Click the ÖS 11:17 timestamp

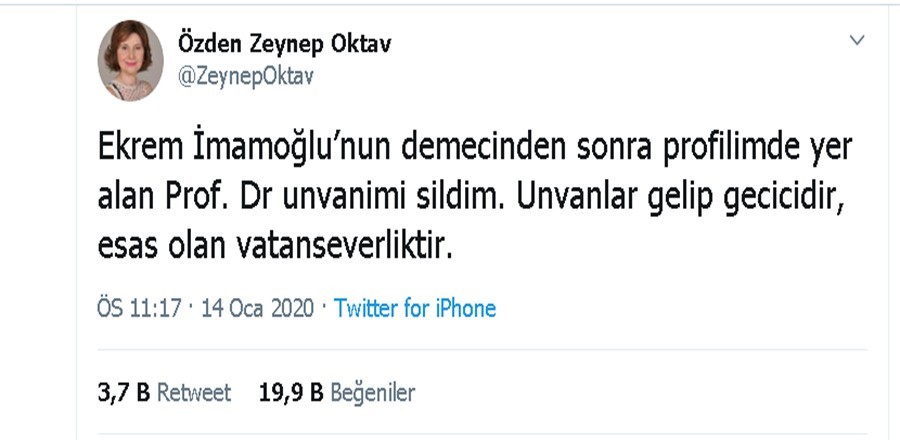click(x=138, y=309)
